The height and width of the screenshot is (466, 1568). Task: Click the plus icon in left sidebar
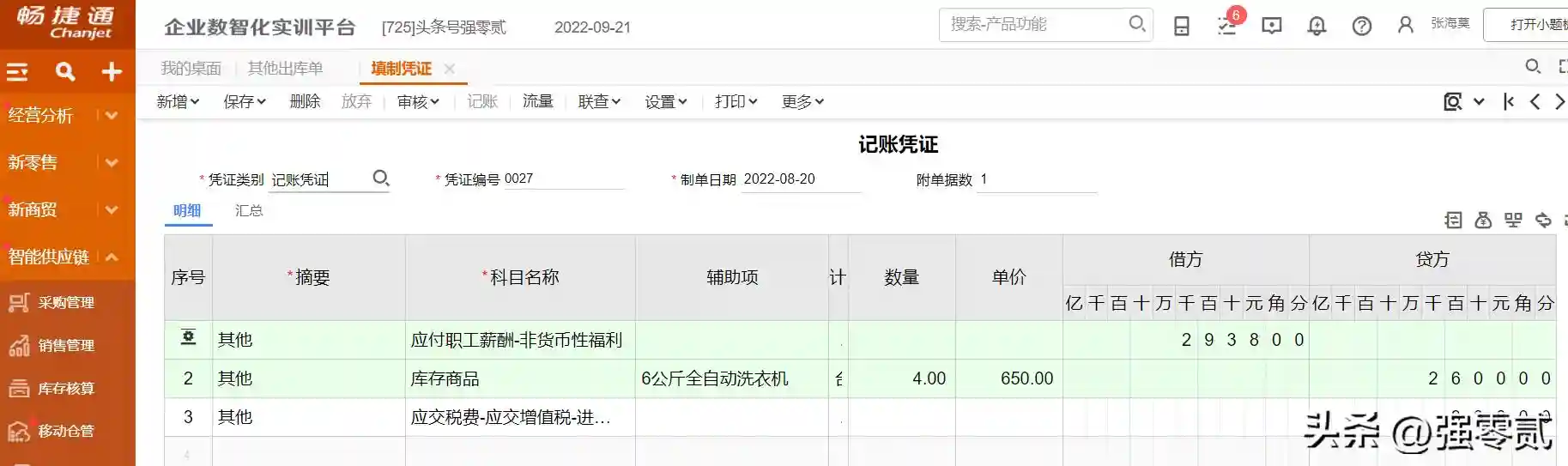(112, 72)
